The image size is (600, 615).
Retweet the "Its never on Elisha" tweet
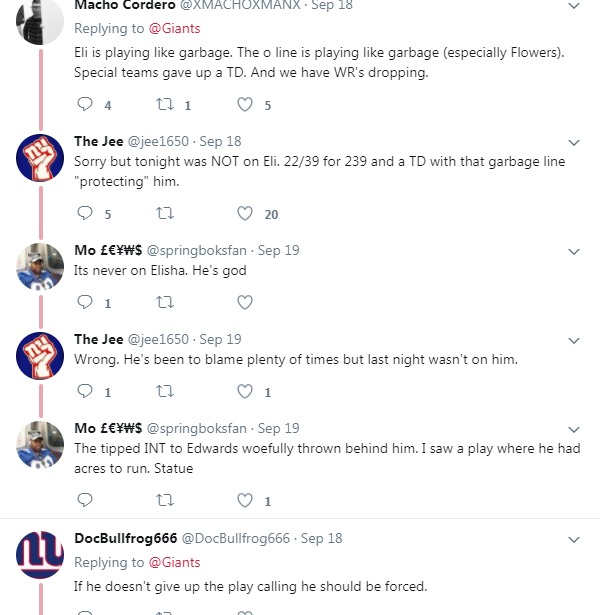(165, 302)
